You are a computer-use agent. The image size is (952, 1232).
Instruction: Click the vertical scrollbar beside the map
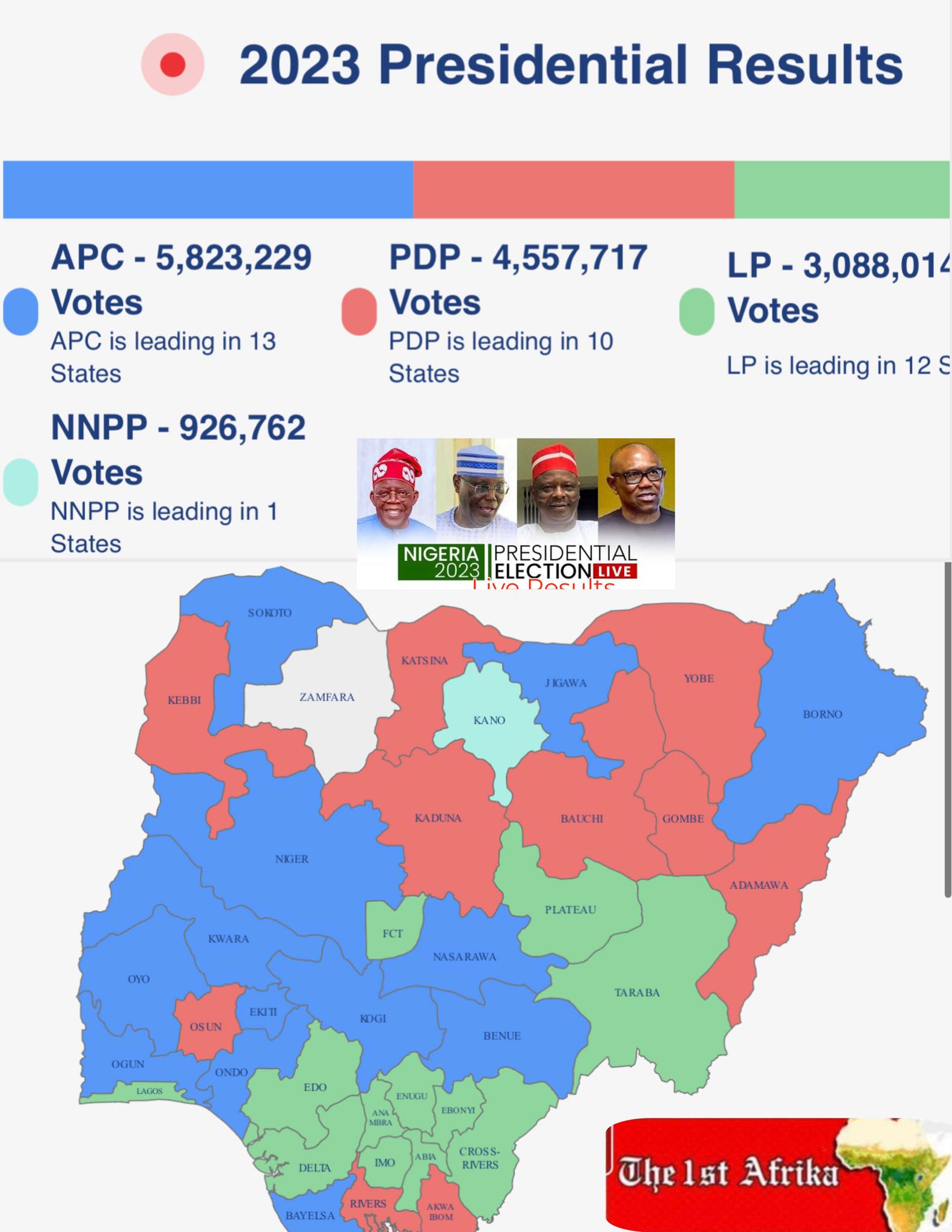tap(948, 730)
